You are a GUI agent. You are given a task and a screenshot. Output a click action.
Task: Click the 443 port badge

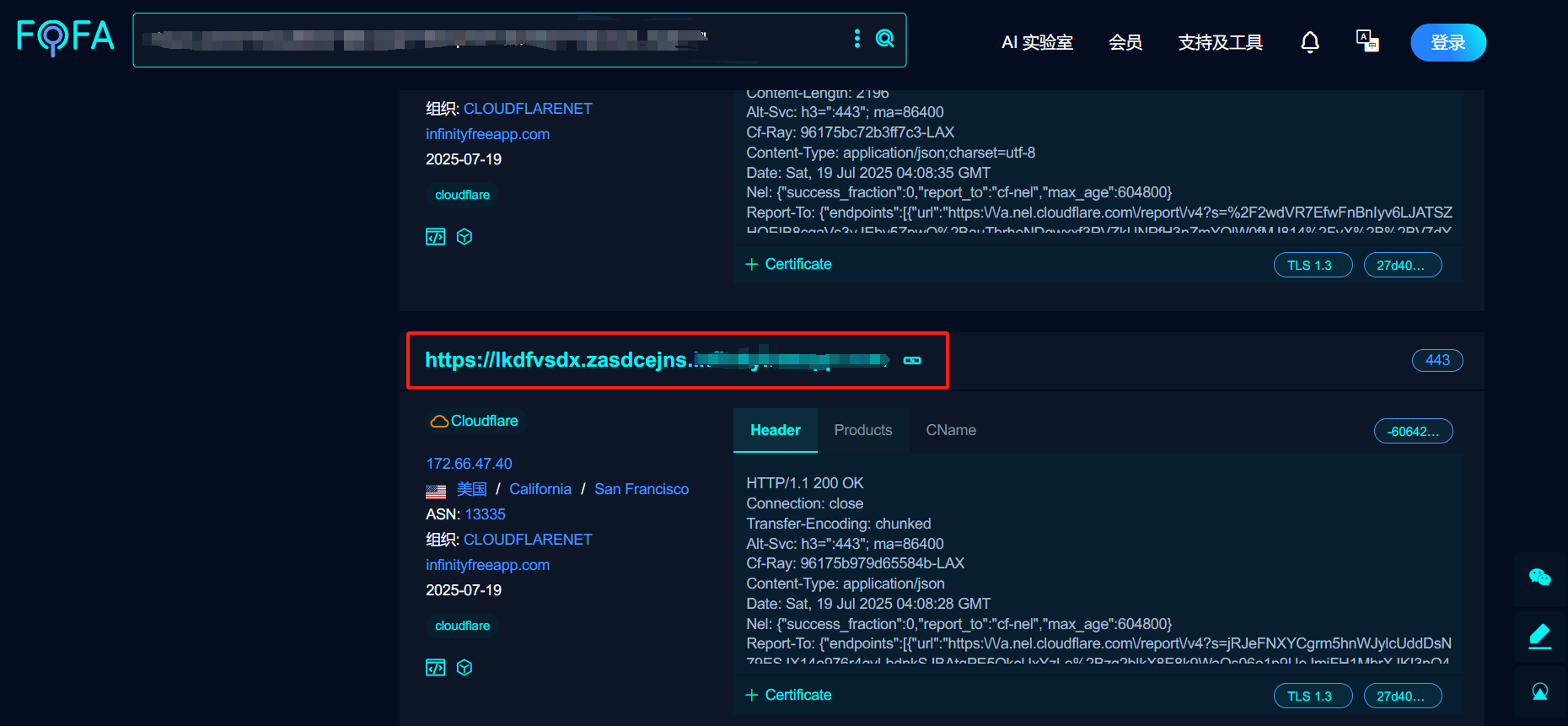coord(1436,360)
